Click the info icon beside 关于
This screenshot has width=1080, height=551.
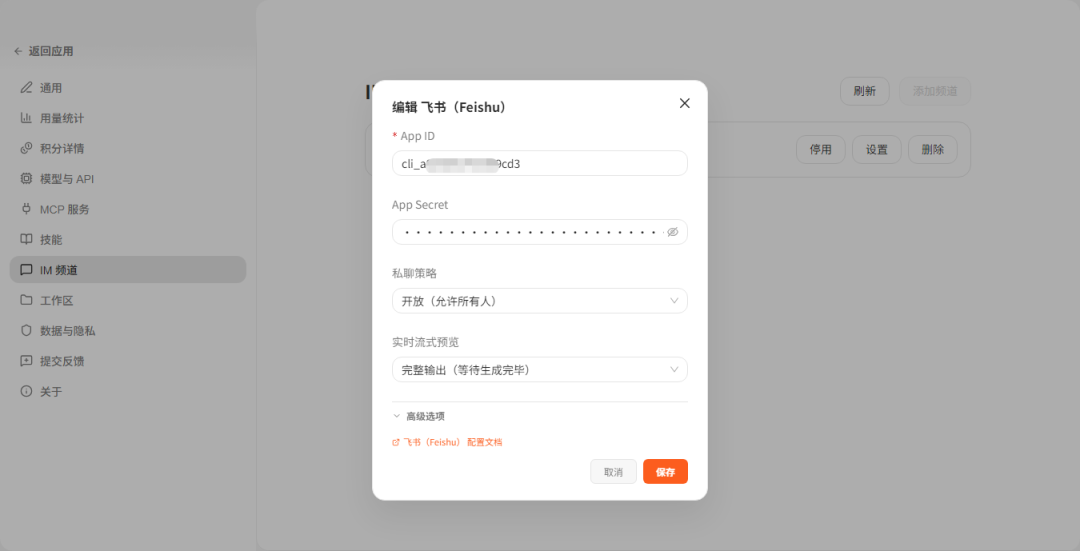tap(26, 391)
